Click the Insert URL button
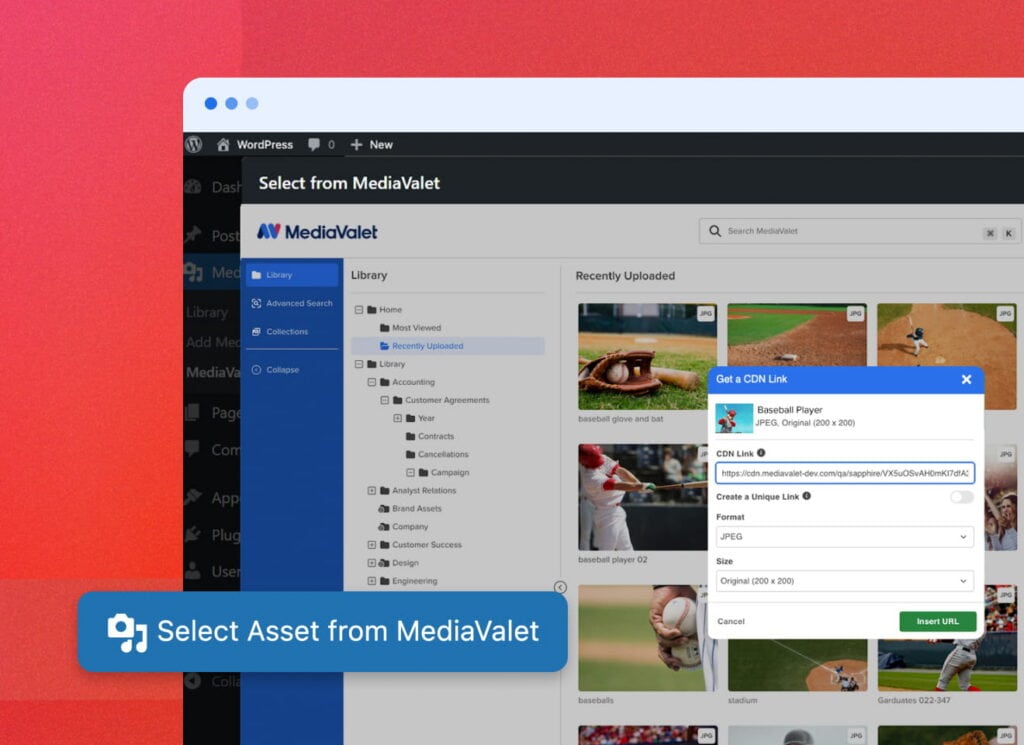This screenshot has width=1024, height=745. coord(937,622)
